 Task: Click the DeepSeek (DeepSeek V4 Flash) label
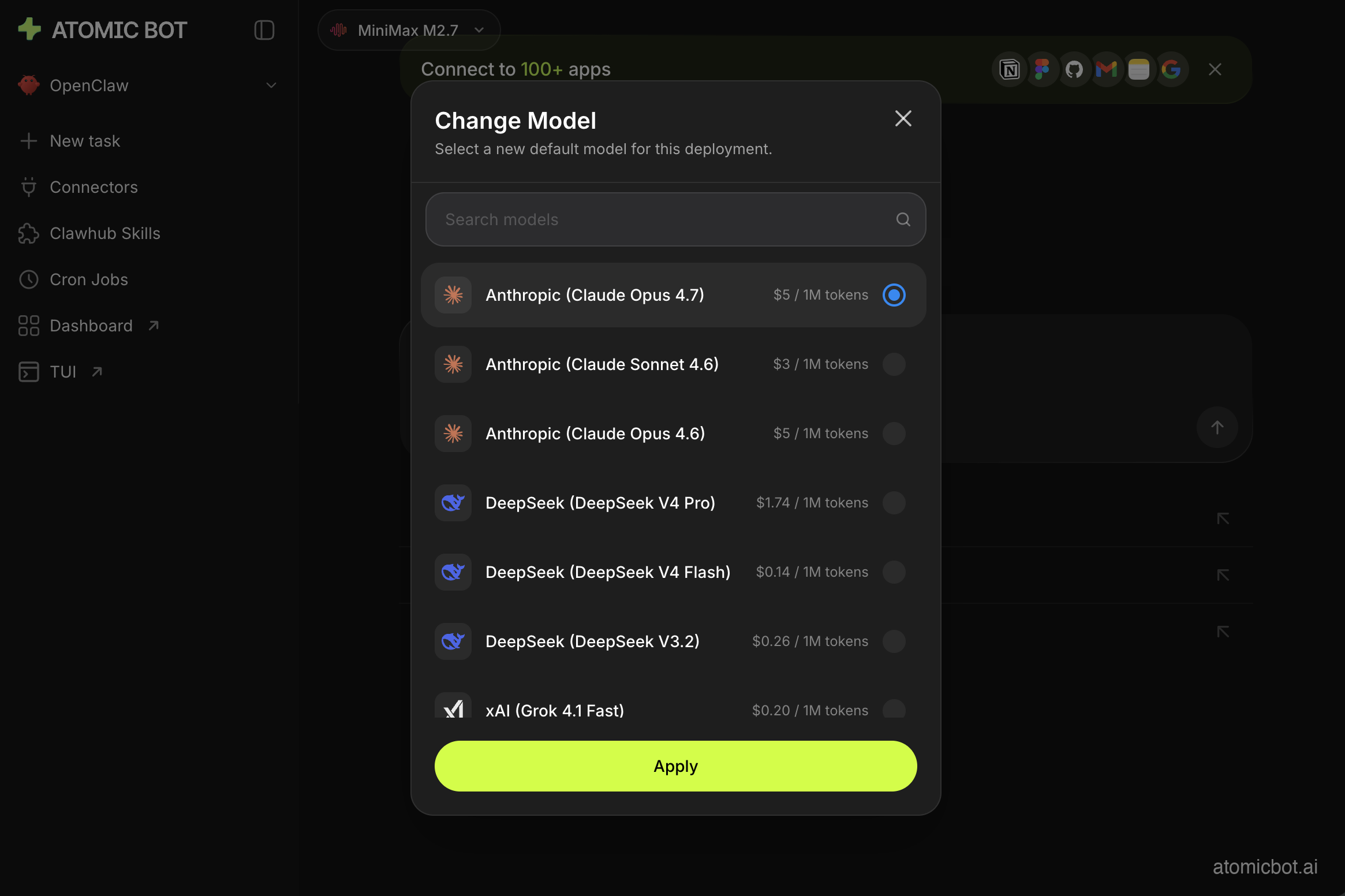(x=608, y=572)
